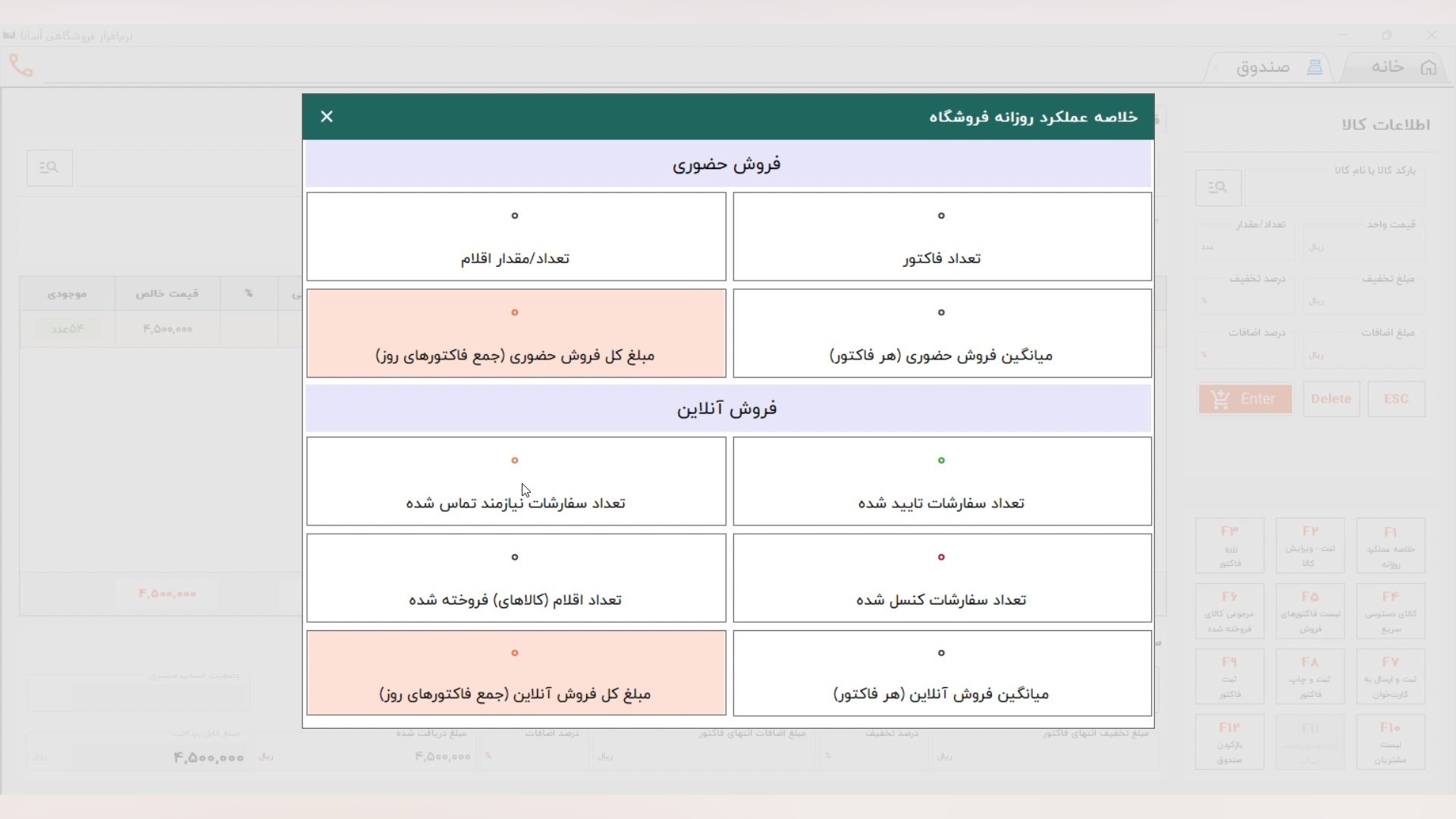Click the ۵۴ عدد stock cell

pyautogui.click(x=67, y=329)
